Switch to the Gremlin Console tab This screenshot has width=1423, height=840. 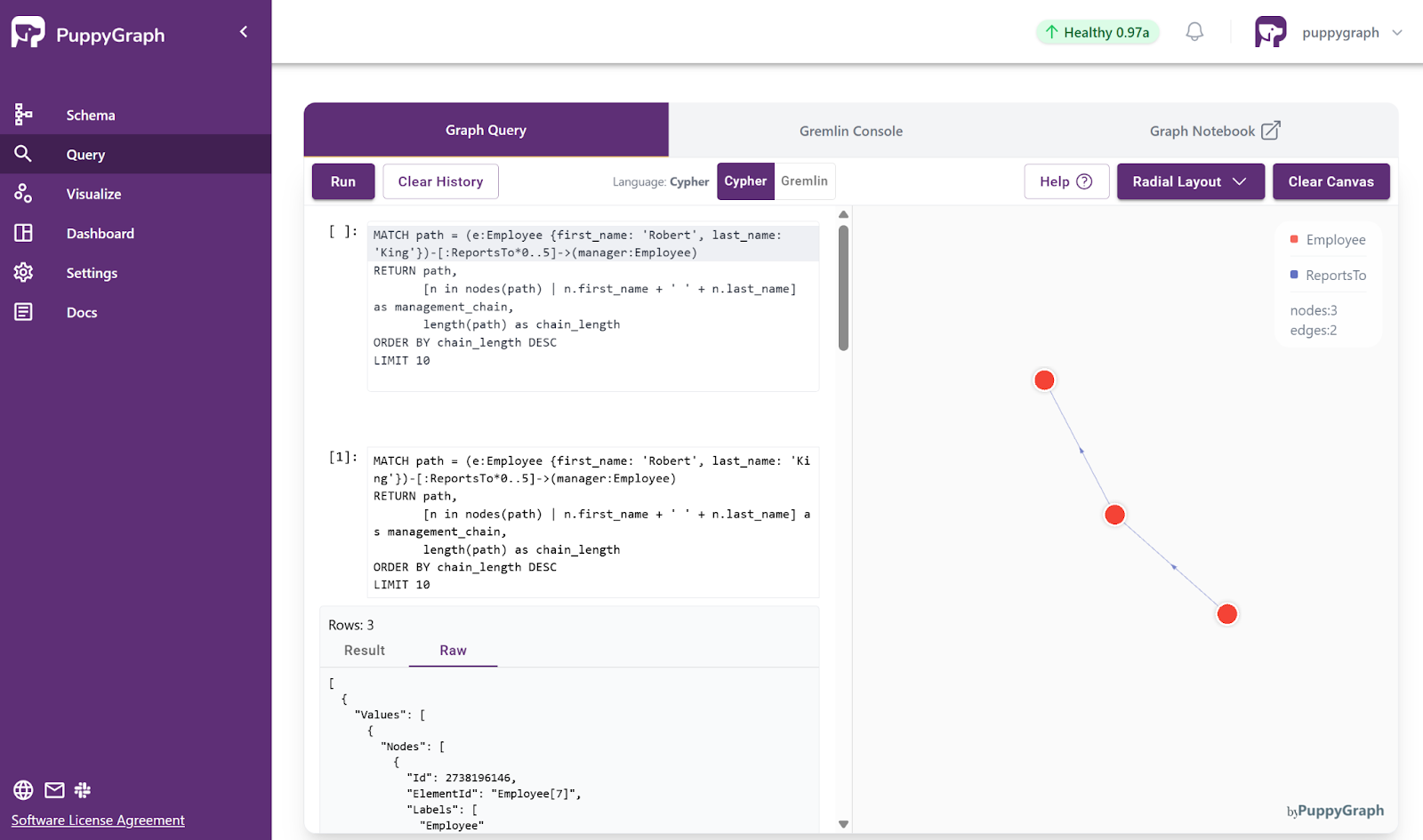tap(851, 131)
